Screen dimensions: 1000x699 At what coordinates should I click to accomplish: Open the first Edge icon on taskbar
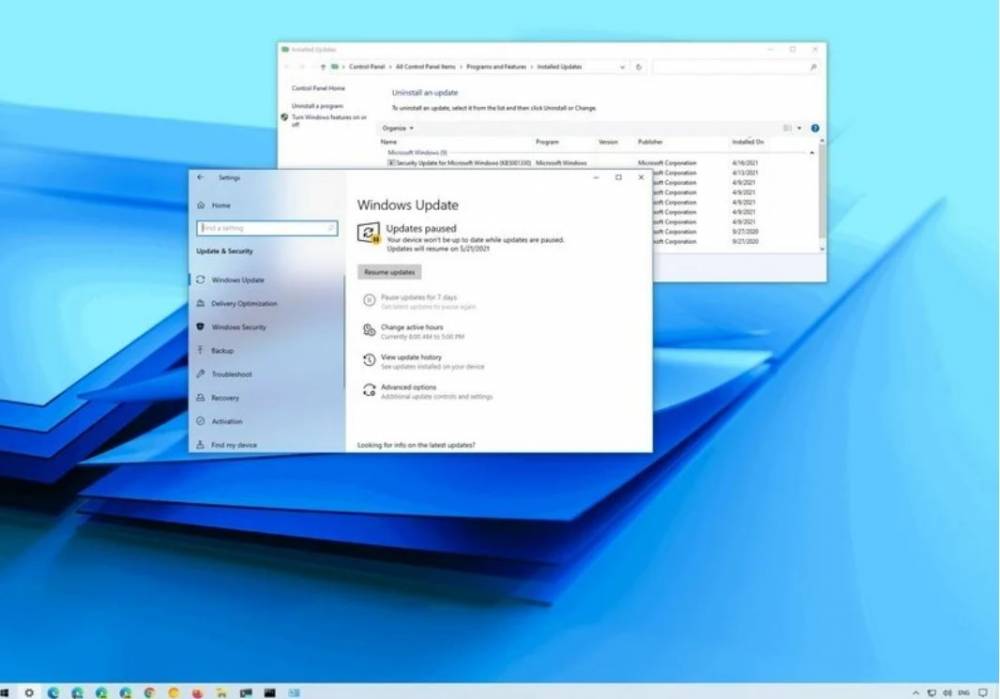click(x=53, y=693)
